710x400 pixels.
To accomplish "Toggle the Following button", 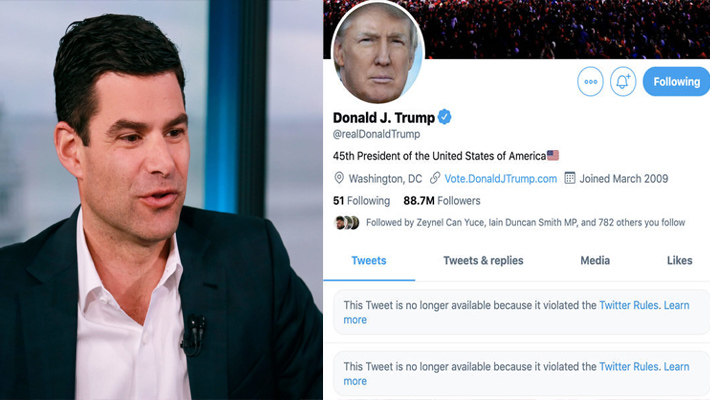I will (x=676, y=82).
